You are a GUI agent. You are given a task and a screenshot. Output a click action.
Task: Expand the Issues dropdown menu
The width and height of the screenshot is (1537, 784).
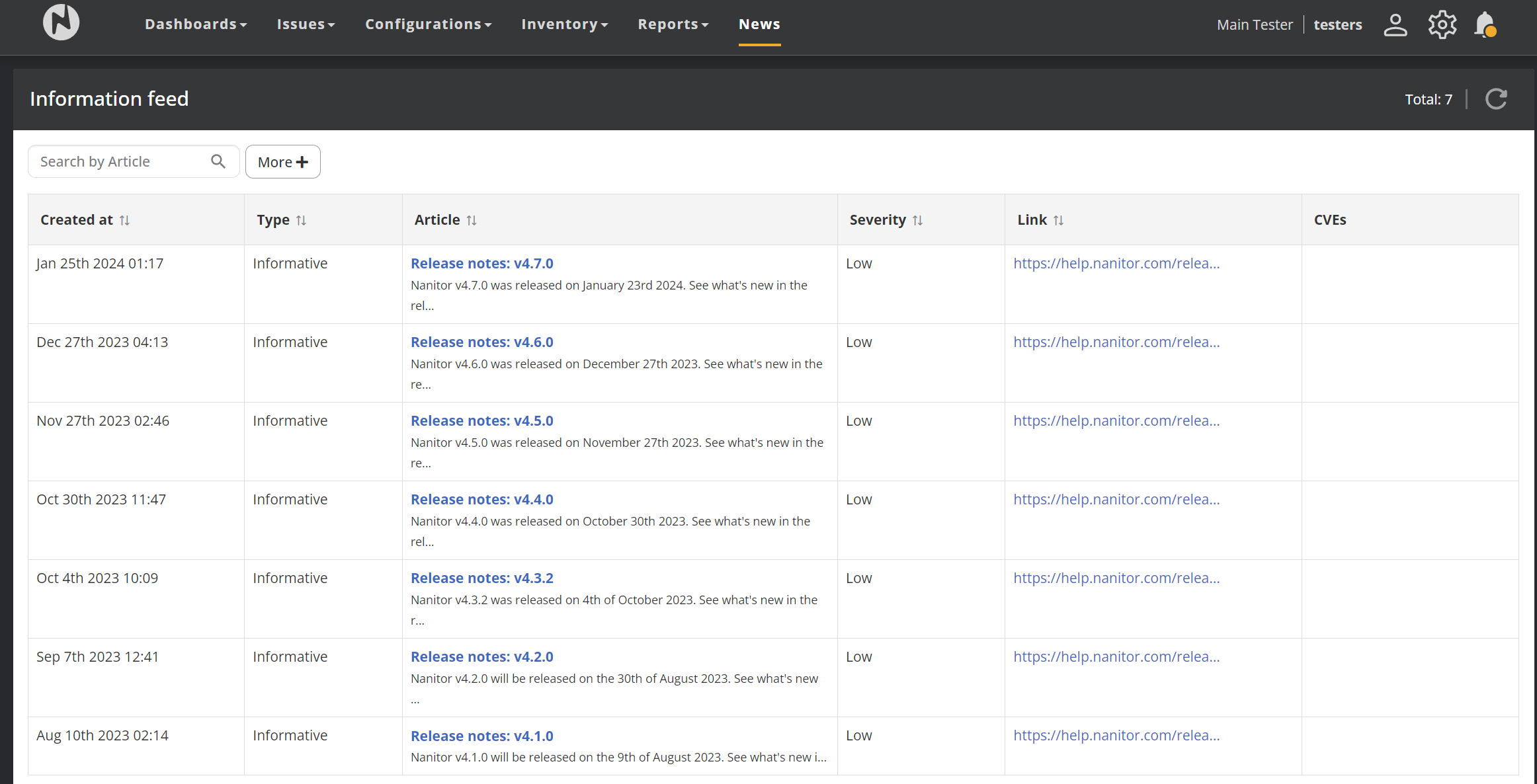coord(306,24)
